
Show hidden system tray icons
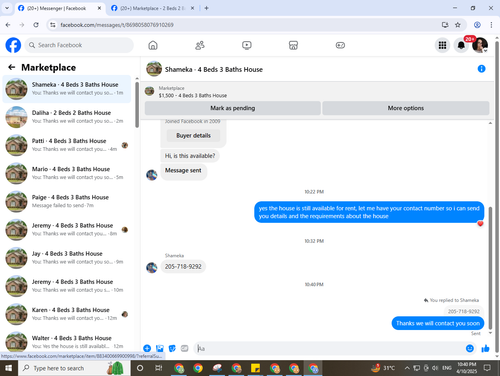(x=407, y=368)
